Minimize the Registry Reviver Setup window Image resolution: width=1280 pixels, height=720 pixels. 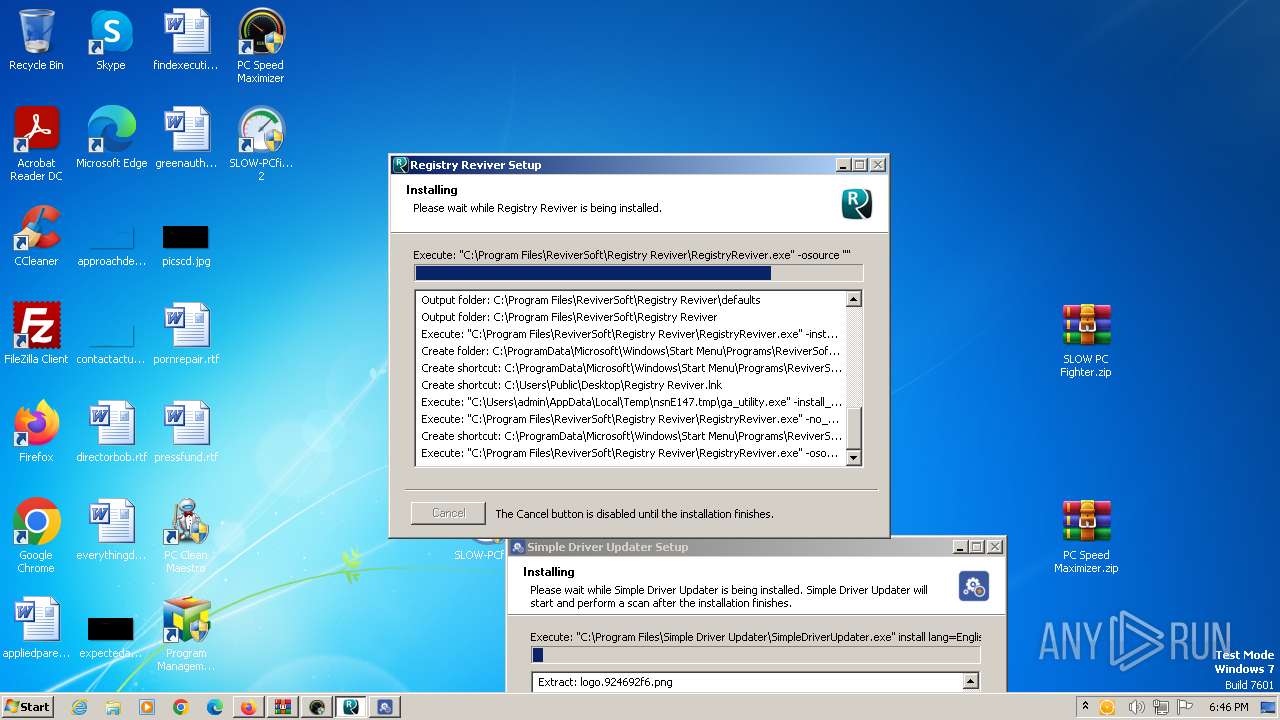(x=843, y=165)
